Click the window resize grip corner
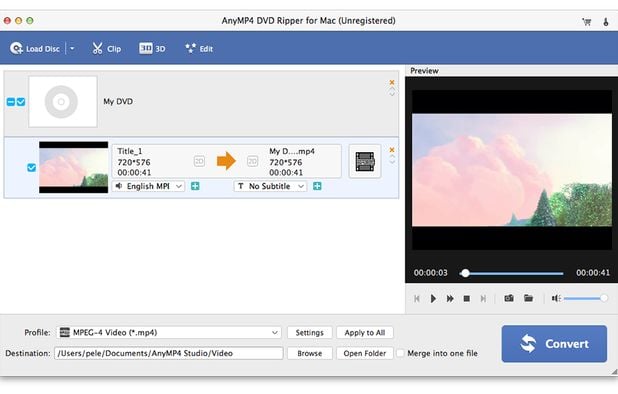This screenshot has width=618, height=394. point(614,372)
